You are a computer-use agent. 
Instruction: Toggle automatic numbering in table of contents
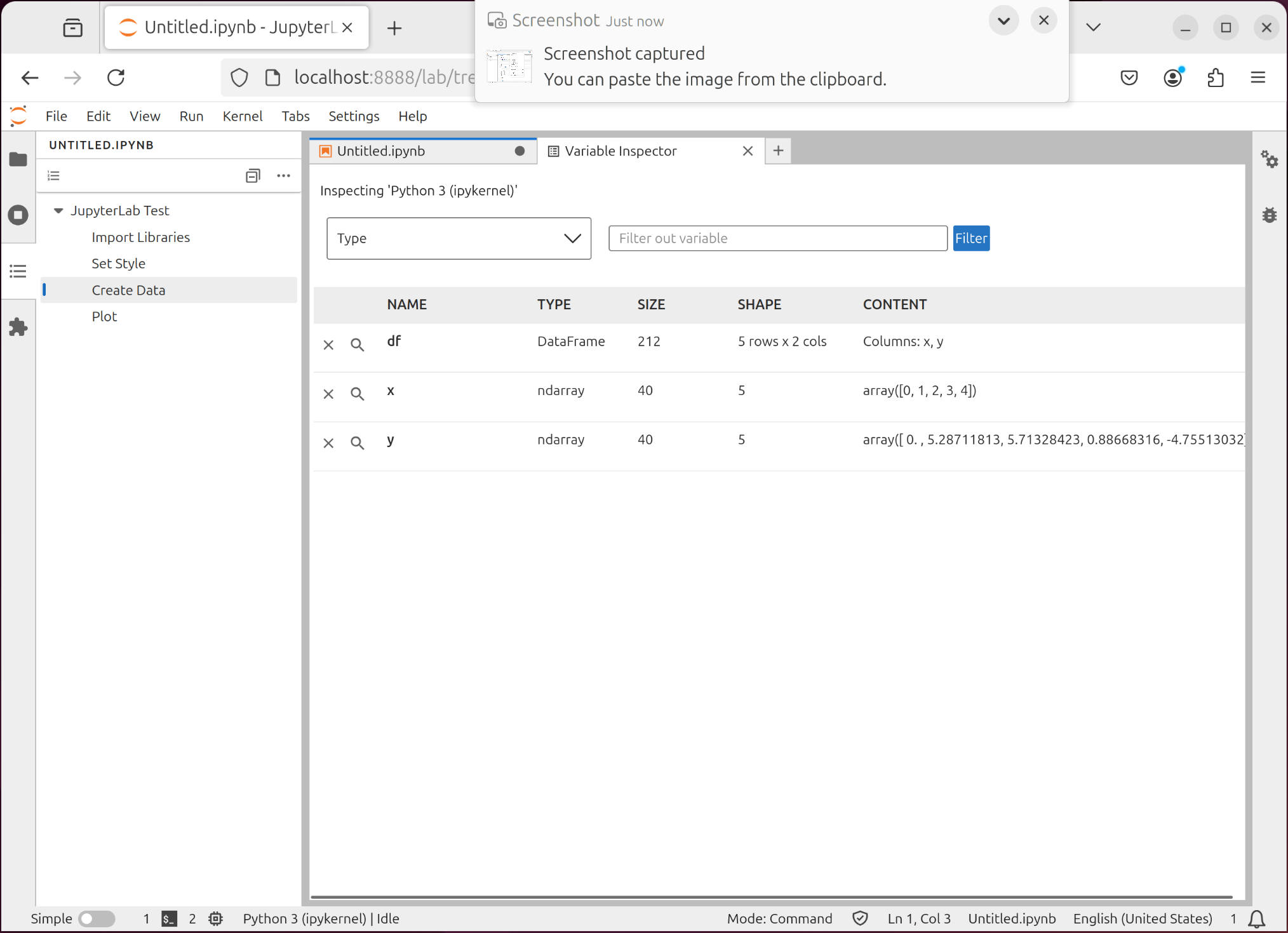pos(54,176)
